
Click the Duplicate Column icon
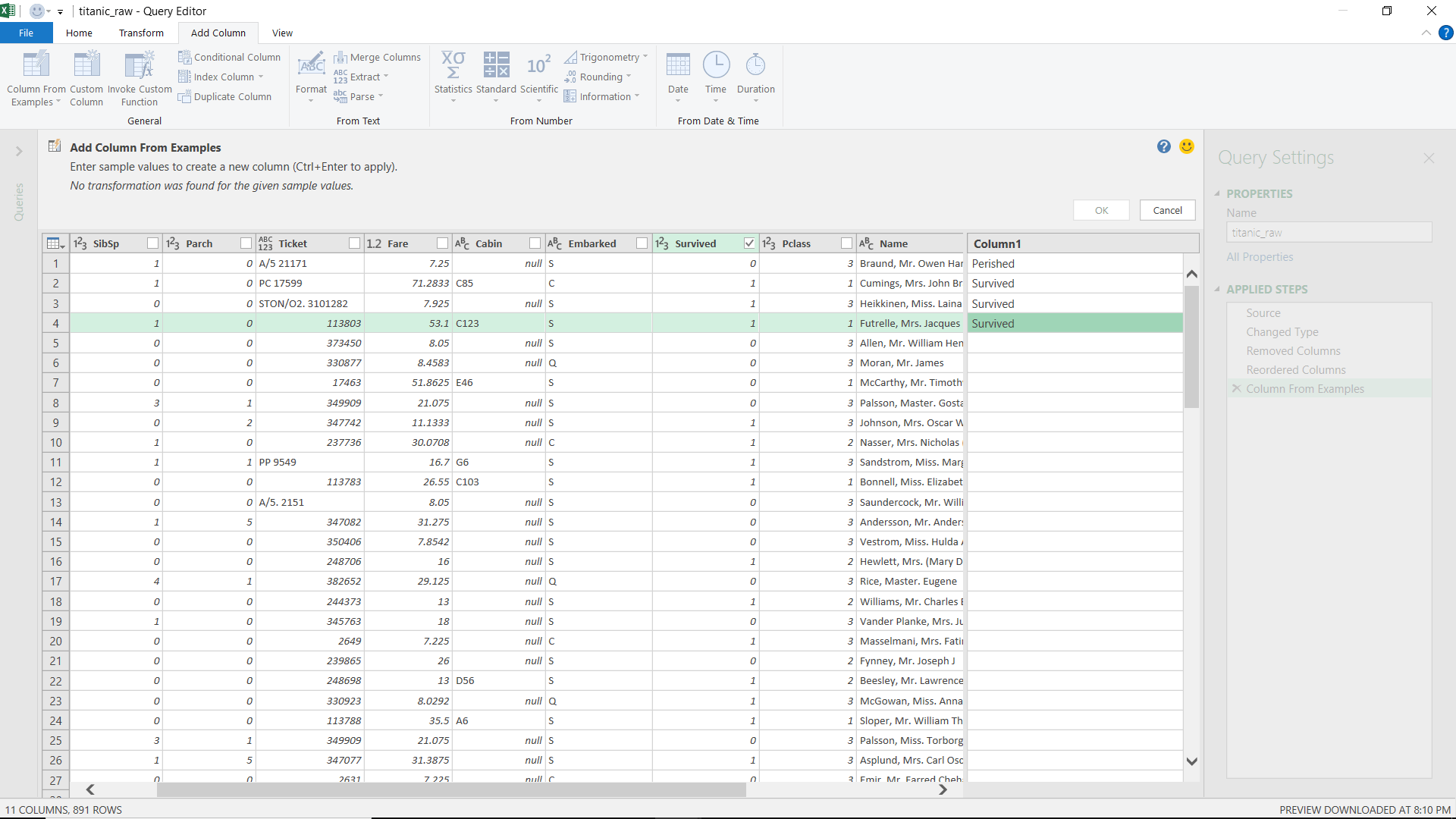tap(184, 96)
